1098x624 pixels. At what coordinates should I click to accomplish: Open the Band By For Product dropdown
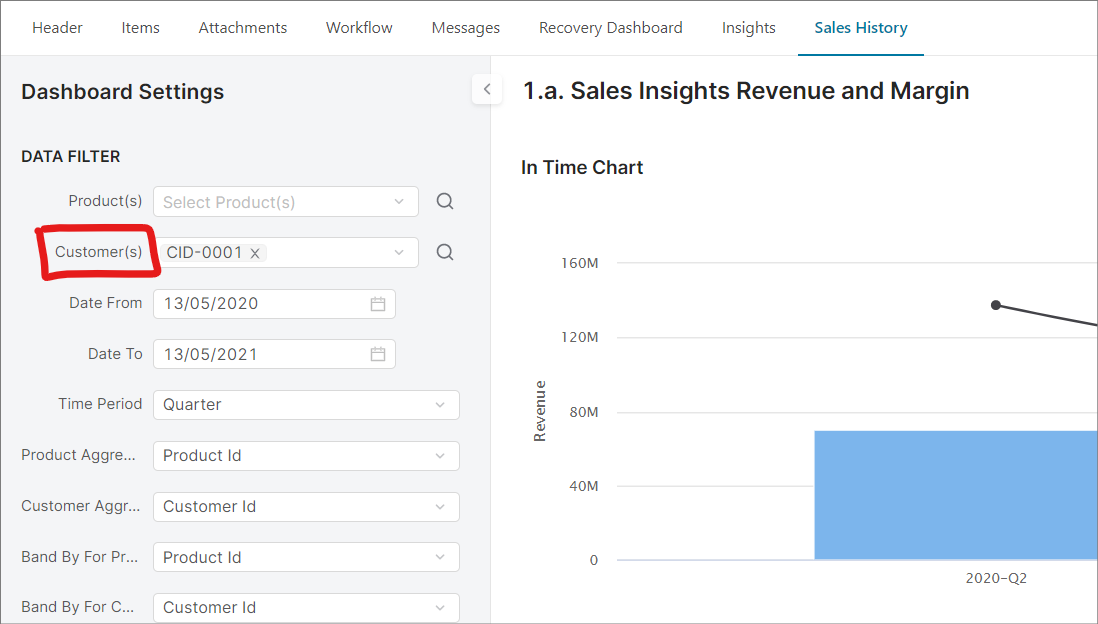(439, 558)
